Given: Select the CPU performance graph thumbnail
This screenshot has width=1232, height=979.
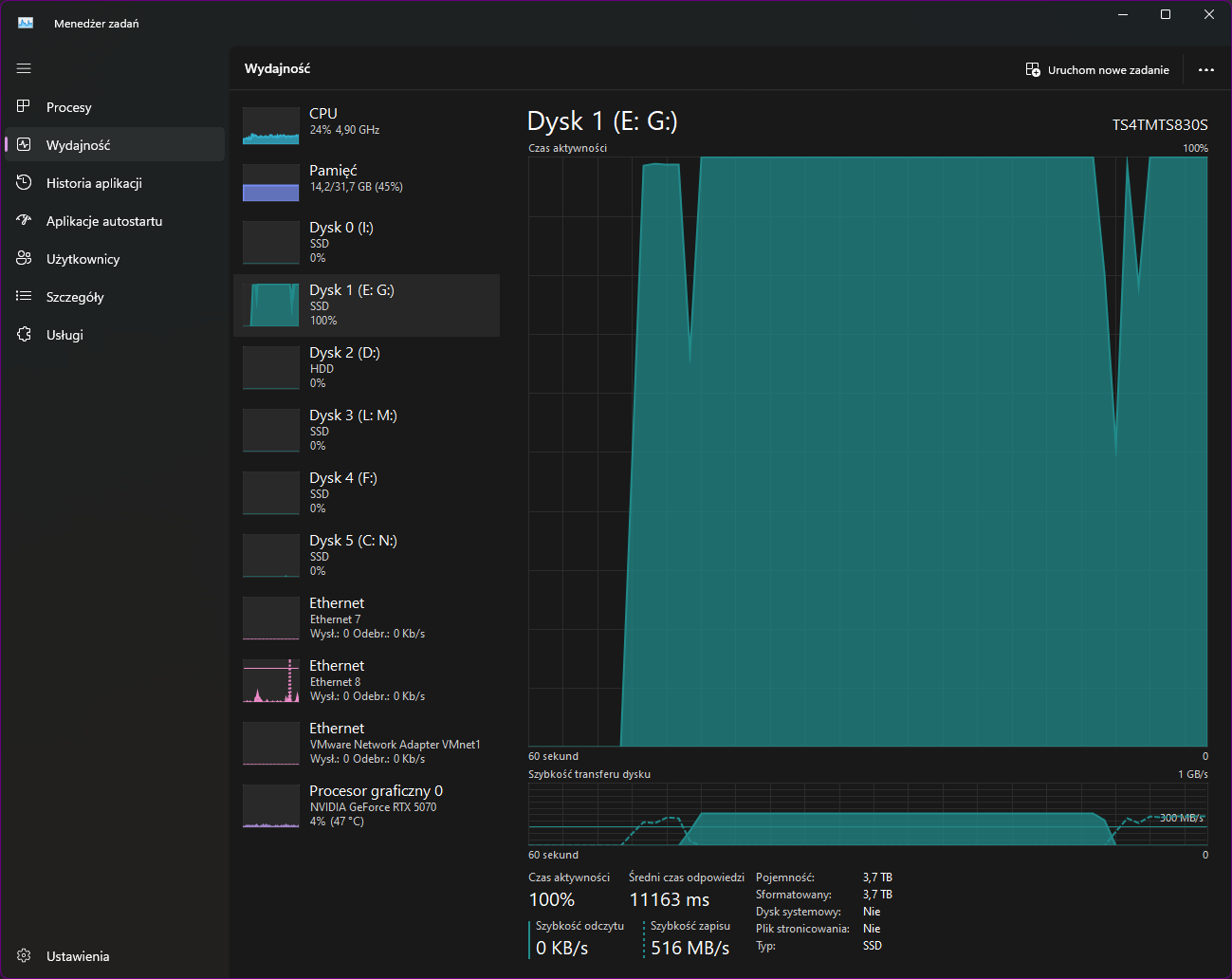Looking at the screenshot, I should pyautogui.click(x=271, y=125).
